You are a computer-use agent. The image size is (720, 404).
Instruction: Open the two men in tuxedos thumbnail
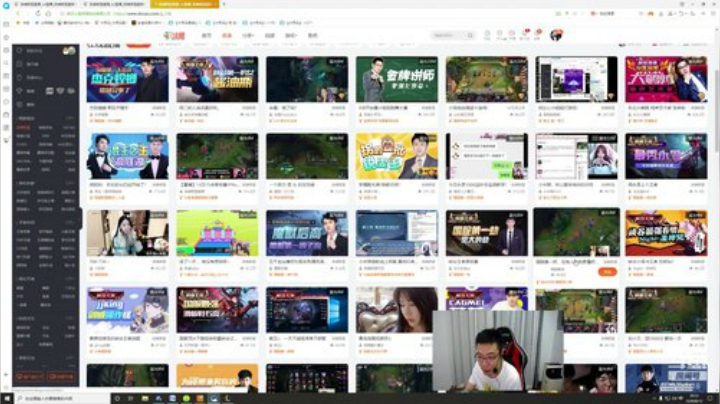pyautogui.click(x=128, y=156)
